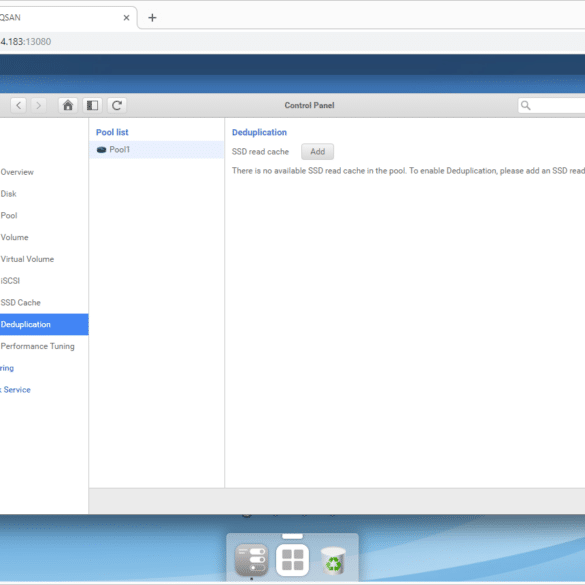Click the Control Panel search field
This screenshot has width=585, height=585.
click(551, 106)
